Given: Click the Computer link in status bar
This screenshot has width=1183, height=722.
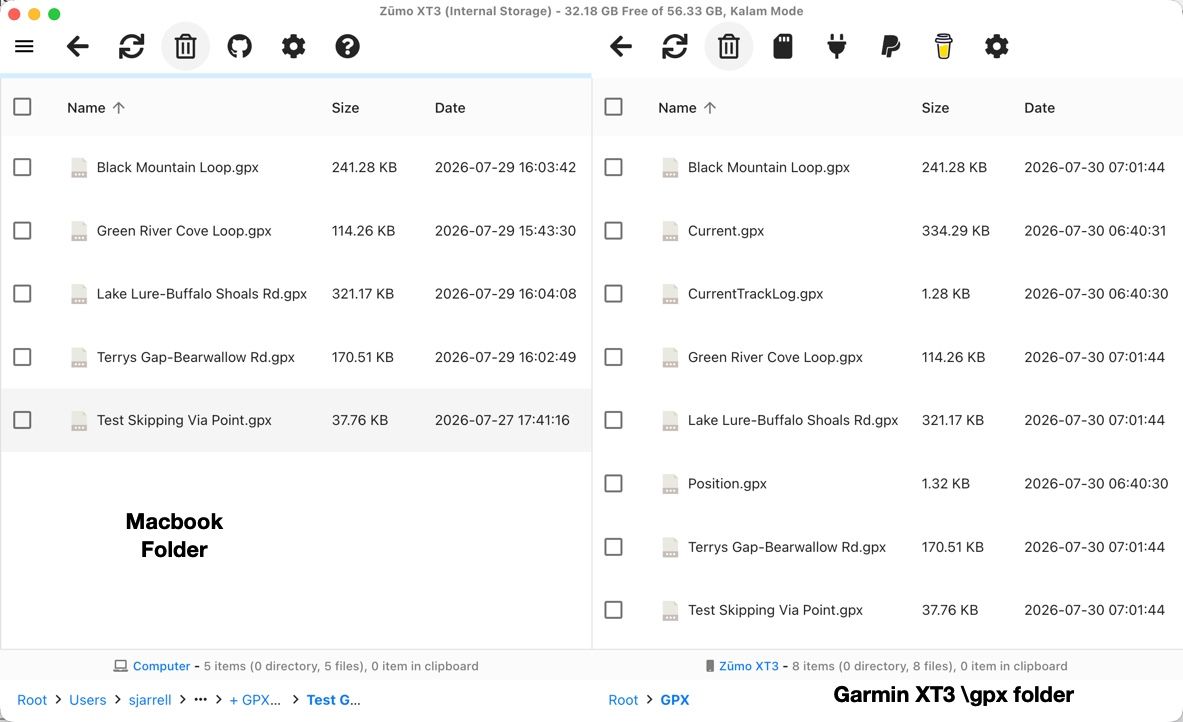Looking at the screenshot, I should coord(161,666).
